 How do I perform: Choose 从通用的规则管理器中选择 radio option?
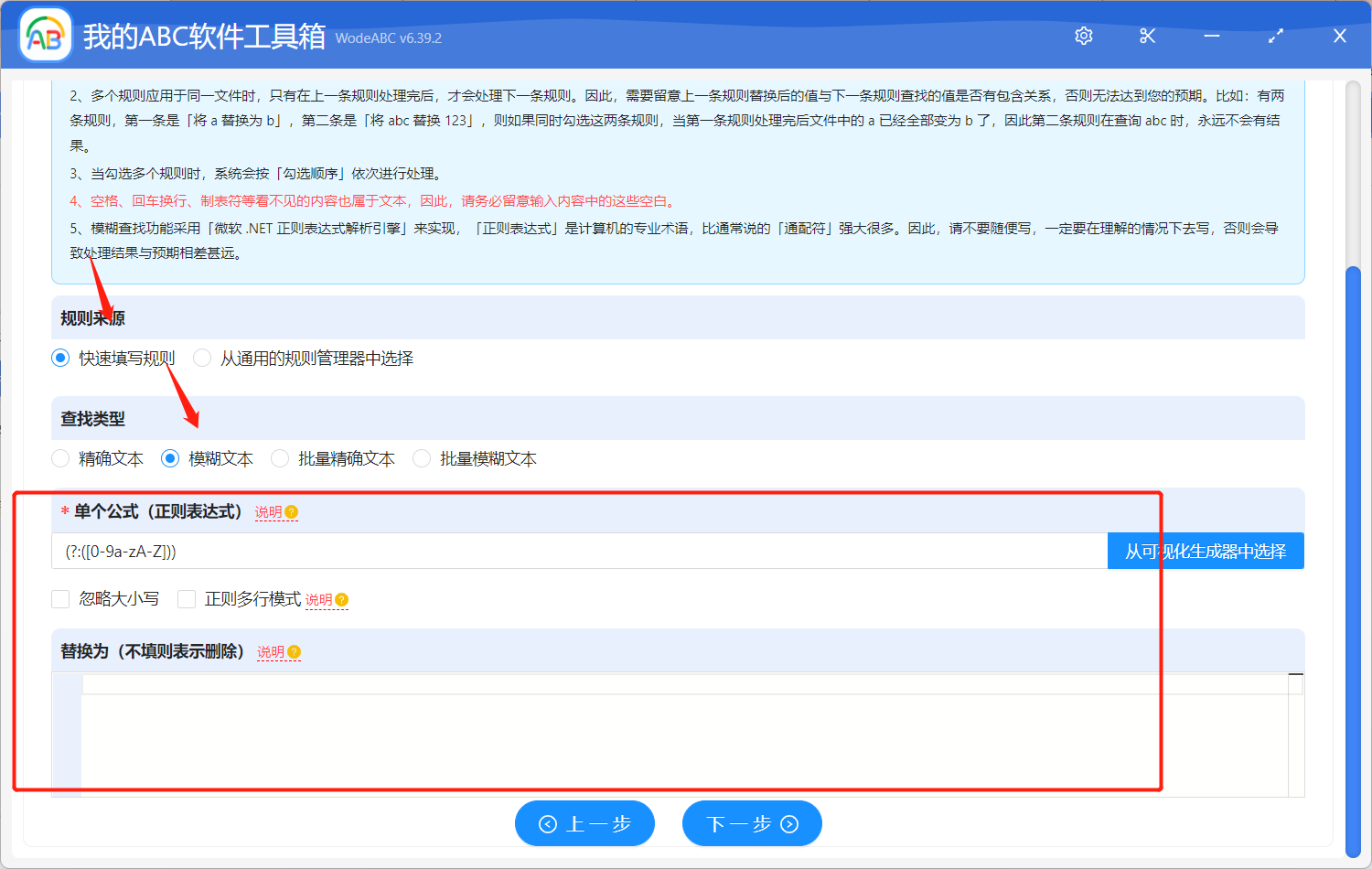[202, 358]
